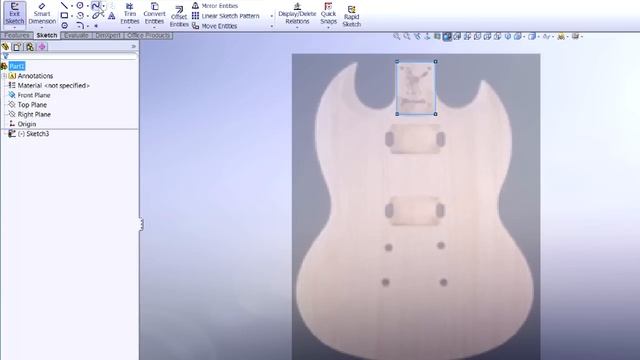Click the bottom-right handle of sketch picture

436,114
